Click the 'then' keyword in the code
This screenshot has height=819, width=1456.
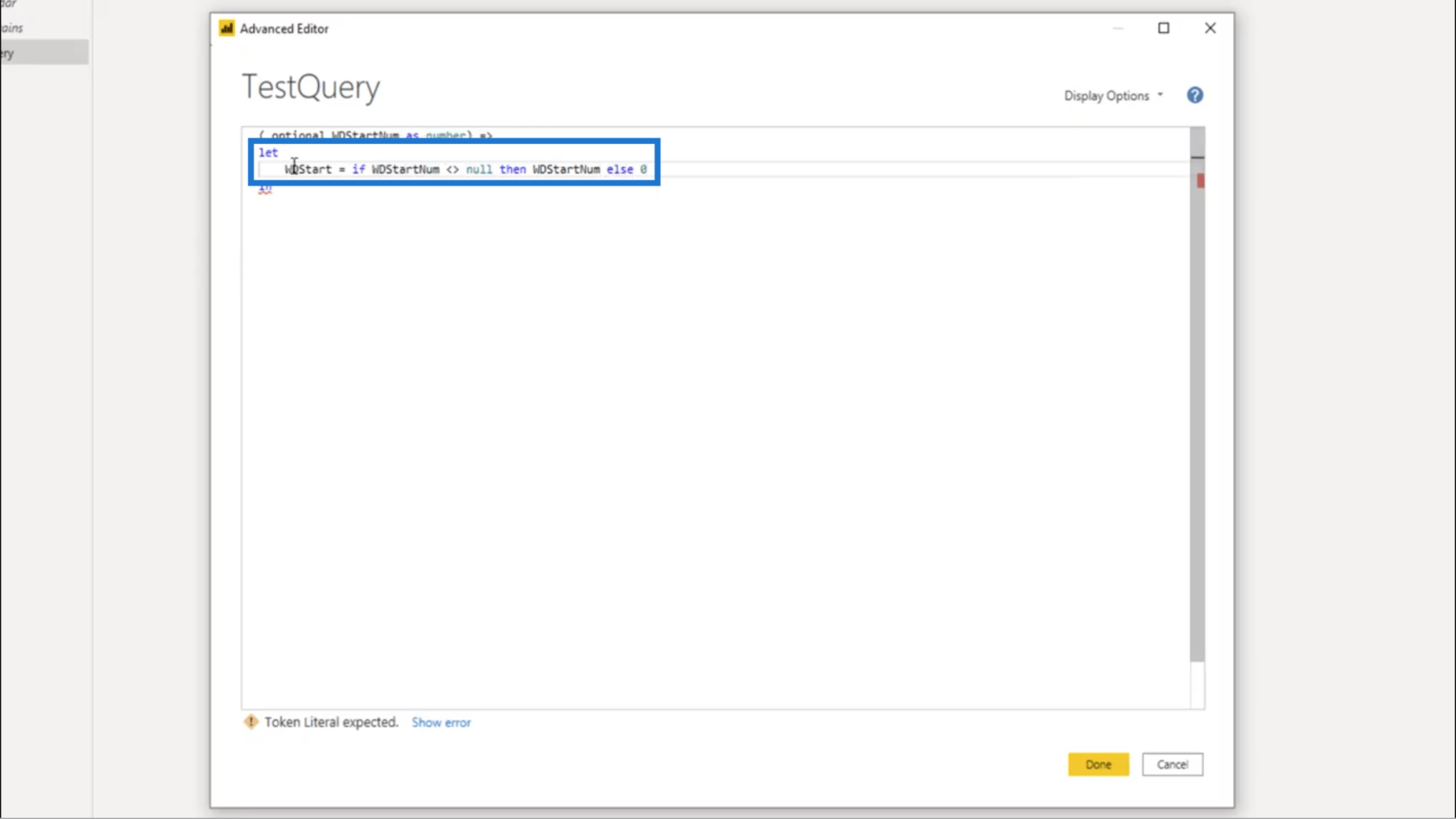(512, 169)
